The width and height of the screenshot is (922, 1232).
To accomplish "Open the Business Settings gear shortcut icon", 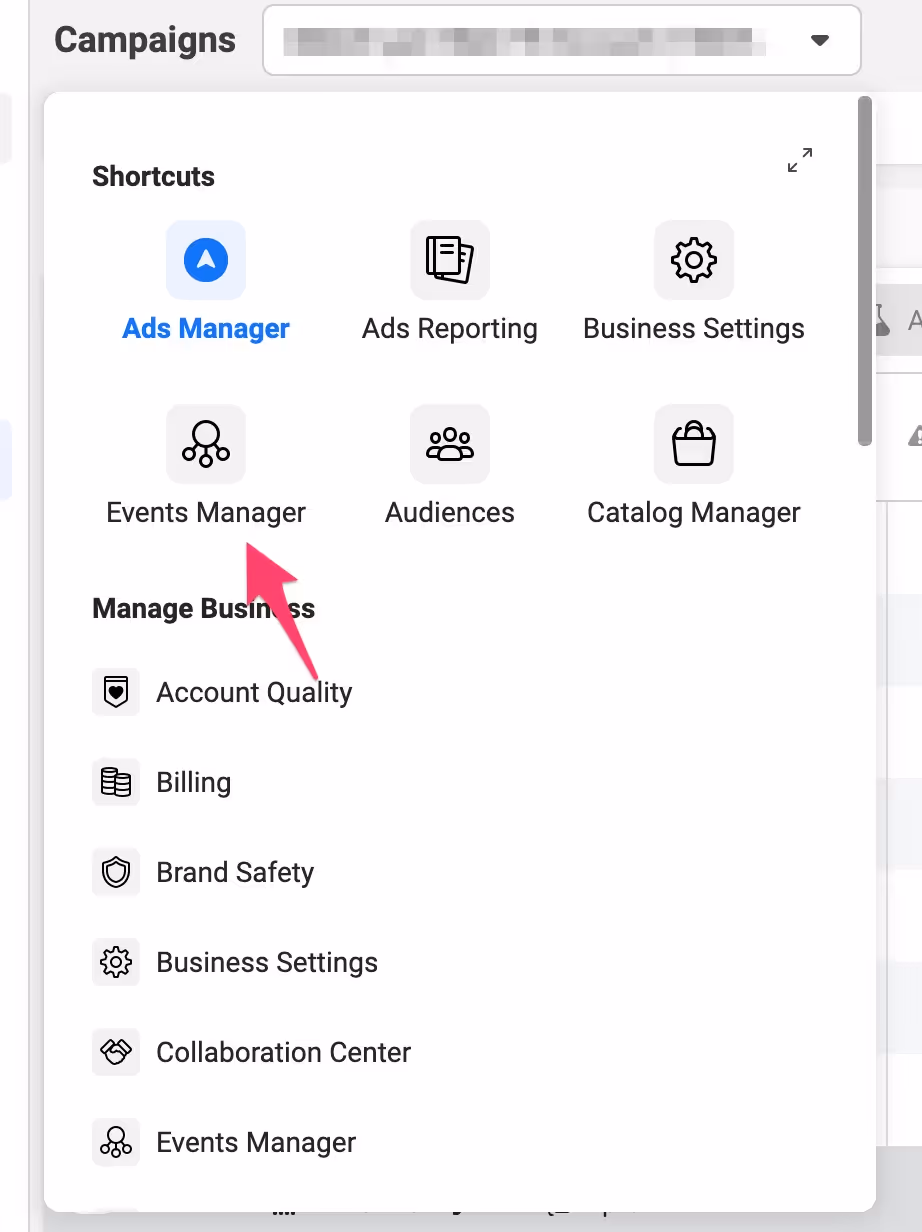I will click(694, 260).
